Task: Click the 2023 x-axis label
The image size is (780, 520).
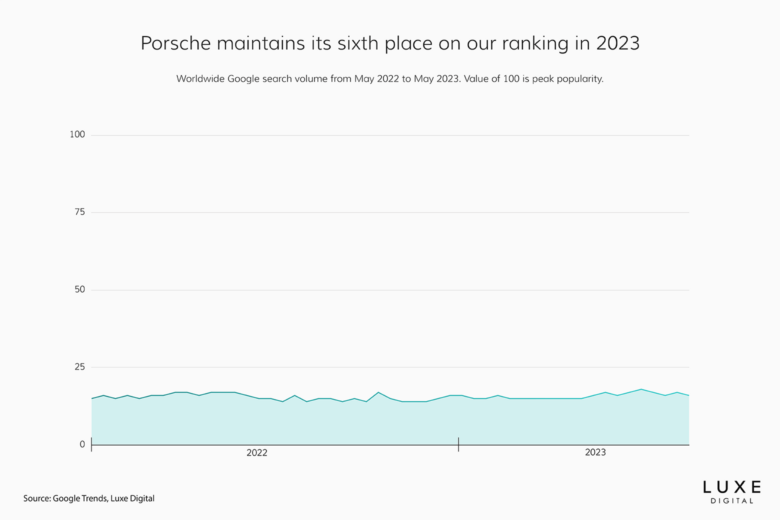Action: coord(595,452)
